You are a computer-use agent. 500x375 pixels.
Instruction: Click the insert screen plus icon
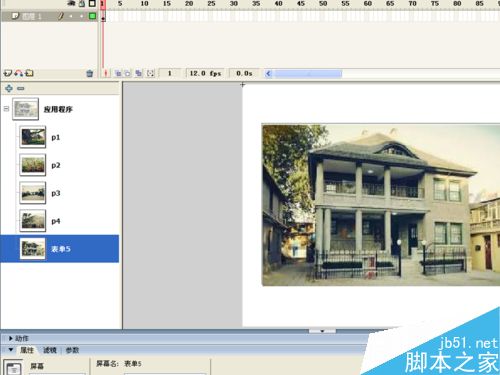pos(9,88)
